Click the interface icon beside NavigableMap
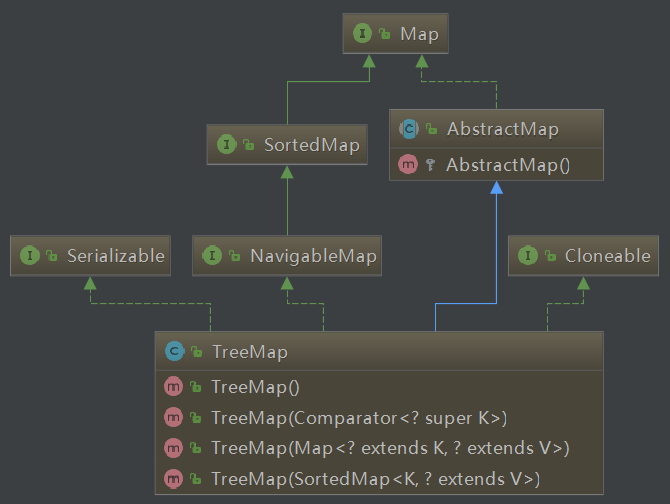This screenshot has width=670, height=504. pyautogui.click(x=212, y=255)
